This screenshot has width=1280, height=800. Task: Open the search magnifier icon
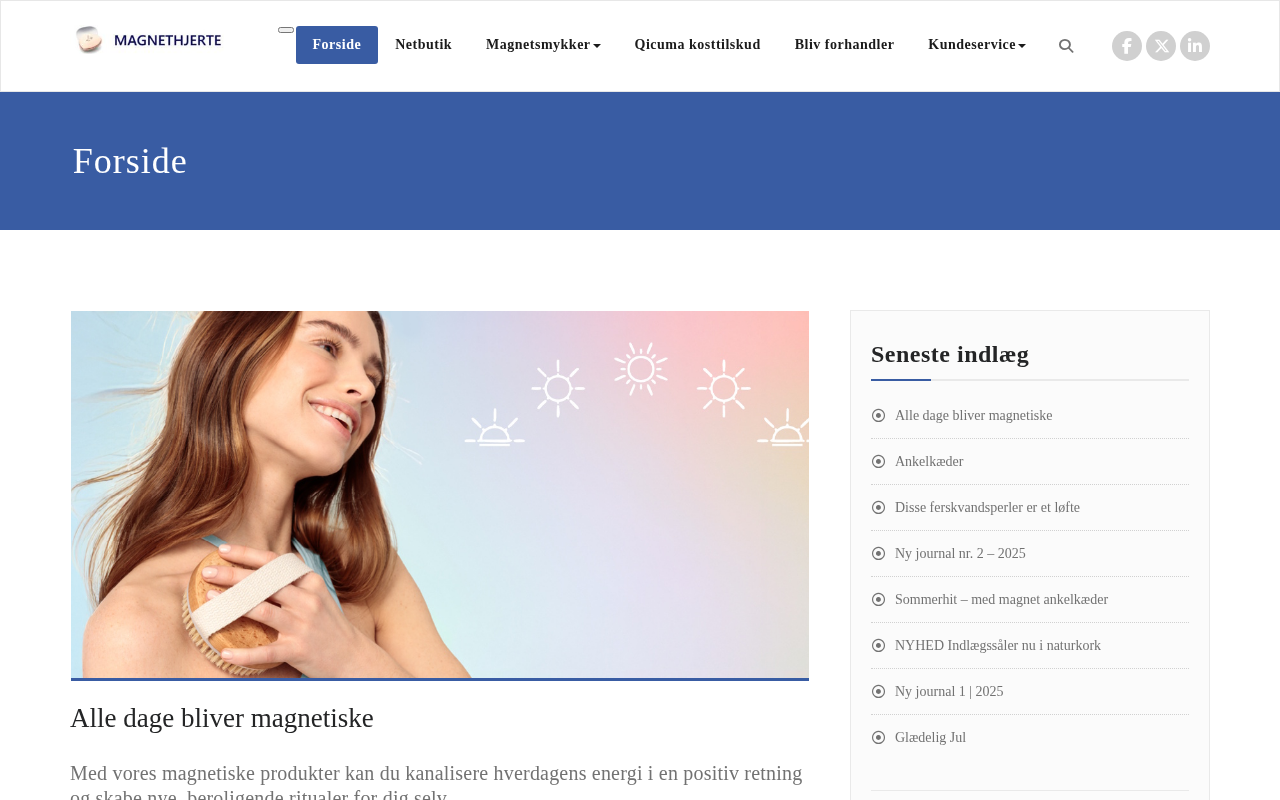pyautogui.click(x=1066, y=46)
